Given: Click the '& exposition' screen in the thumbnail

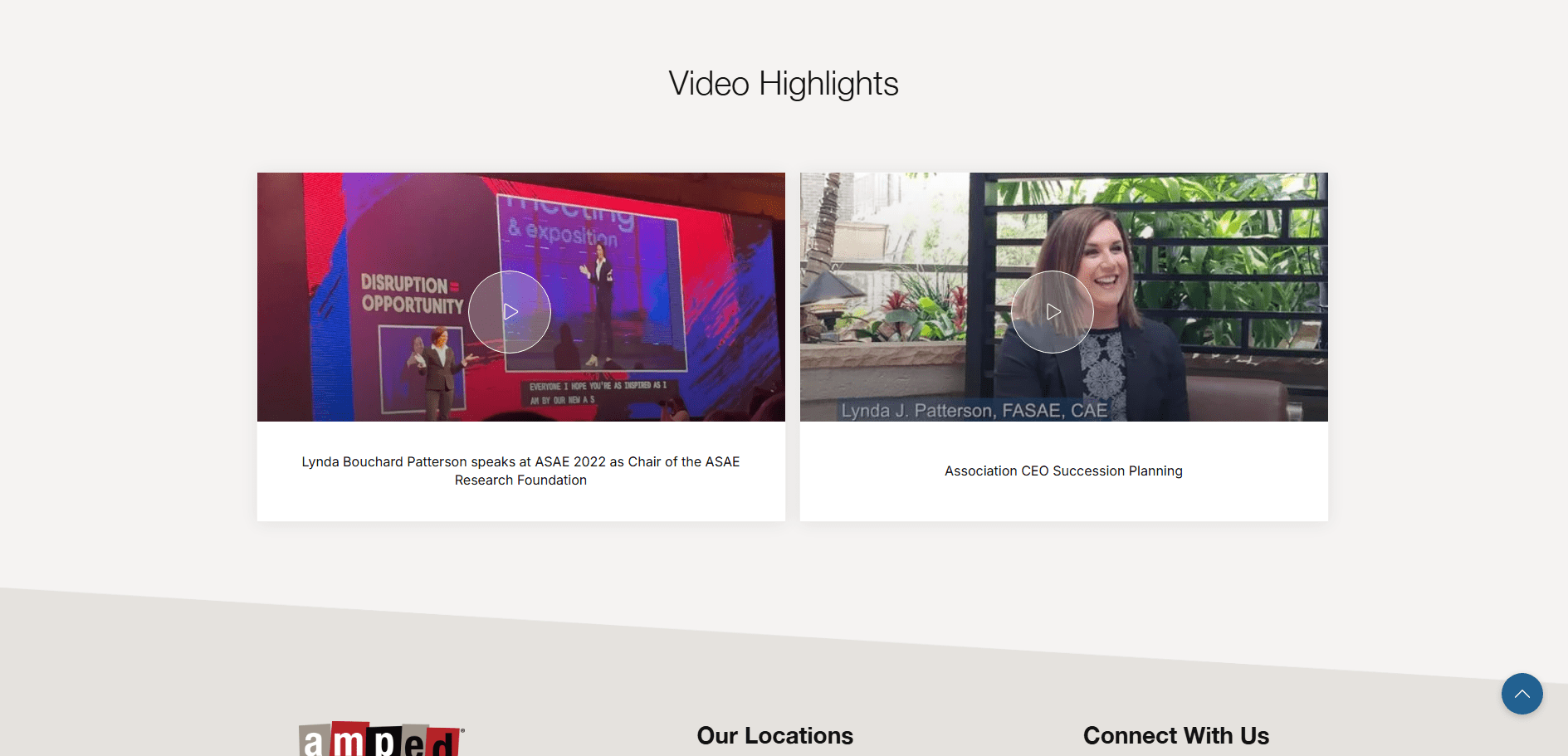Looking at the screenshot, I should [564, 231].
